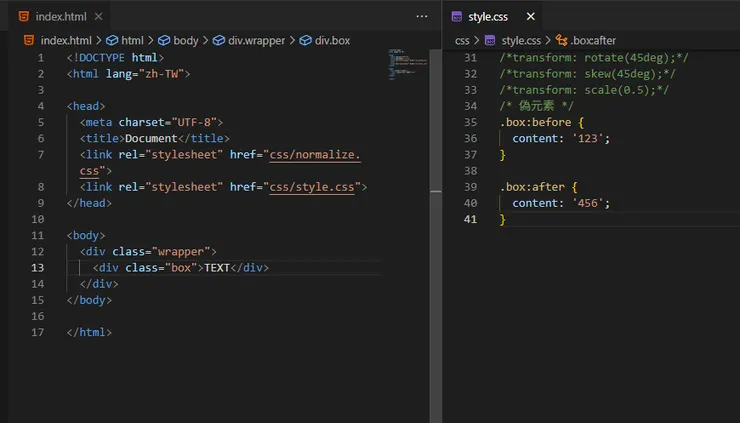Viewport: 740px width, 423px height.
Task: Close the style.css tab
Action: click(x=530, y=17)
